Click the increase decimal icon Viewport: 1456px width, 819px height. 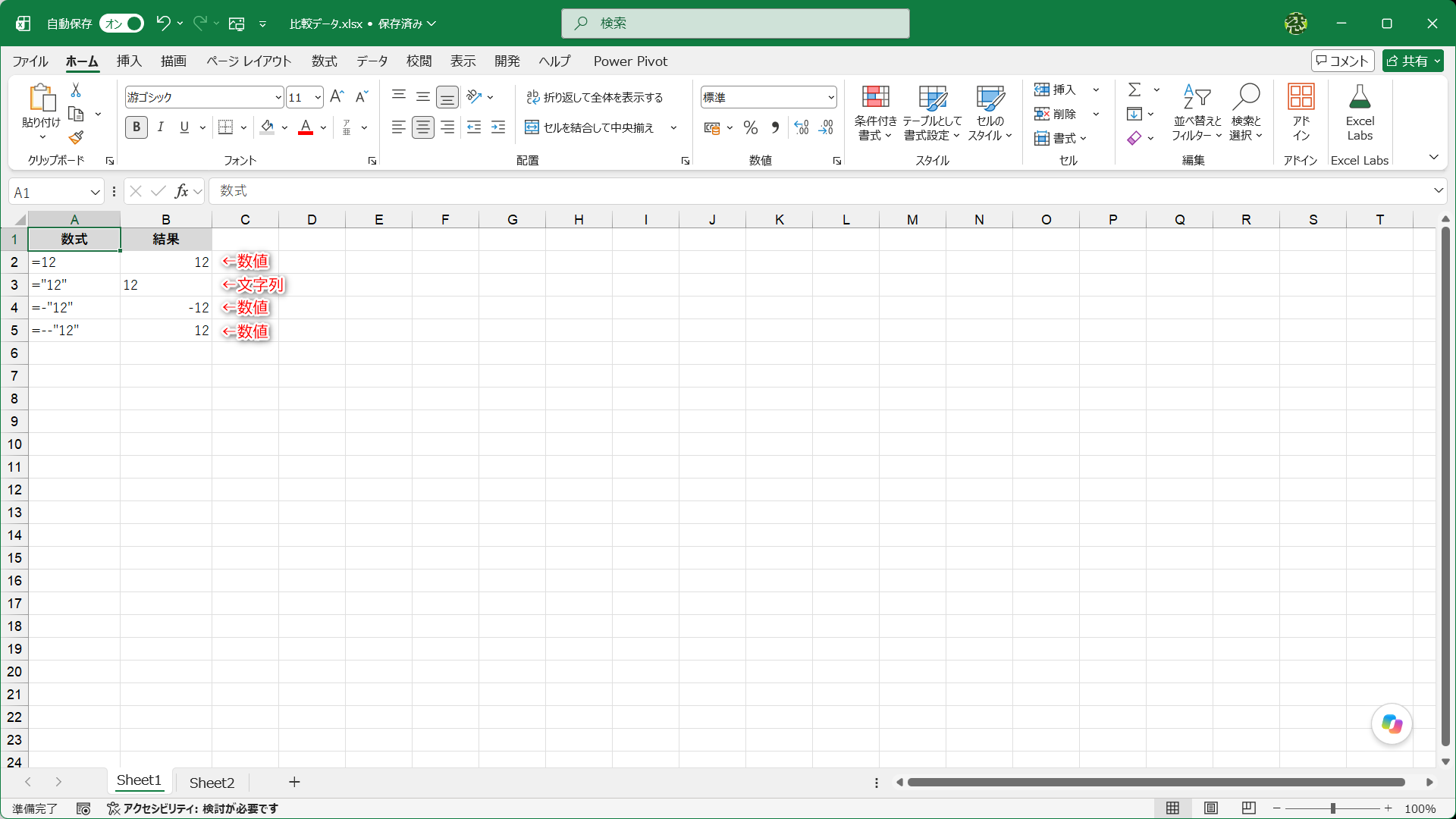802,127
